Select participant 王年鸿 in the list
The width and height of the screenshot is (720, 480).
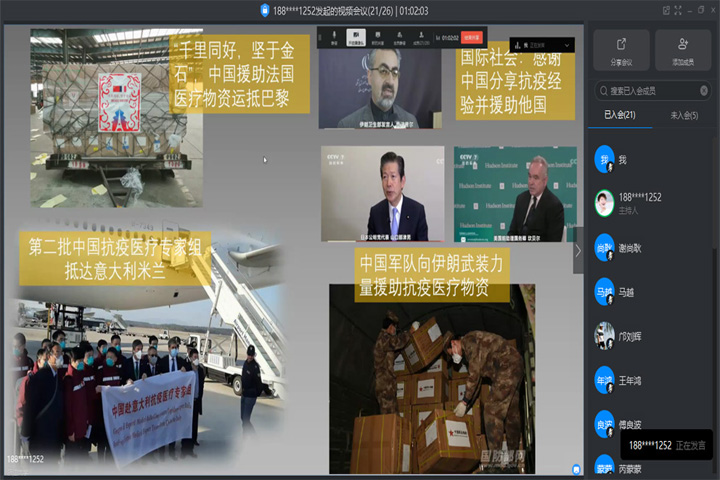[x=652, y=380]
